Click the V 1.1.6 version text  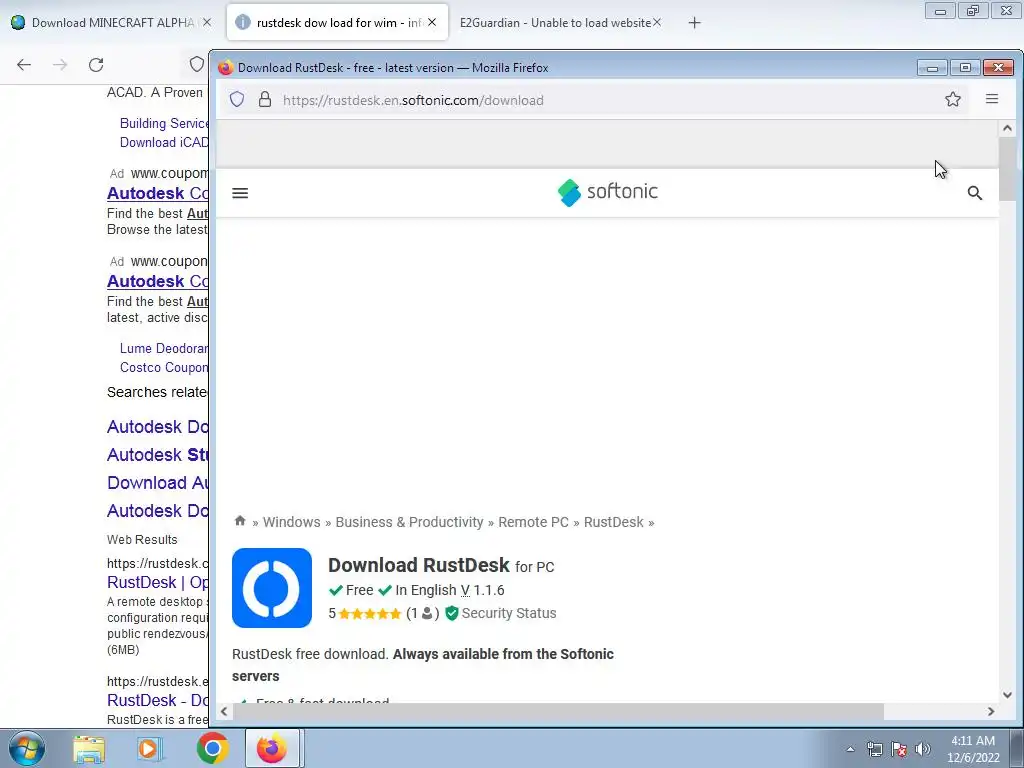pos(483,590)
